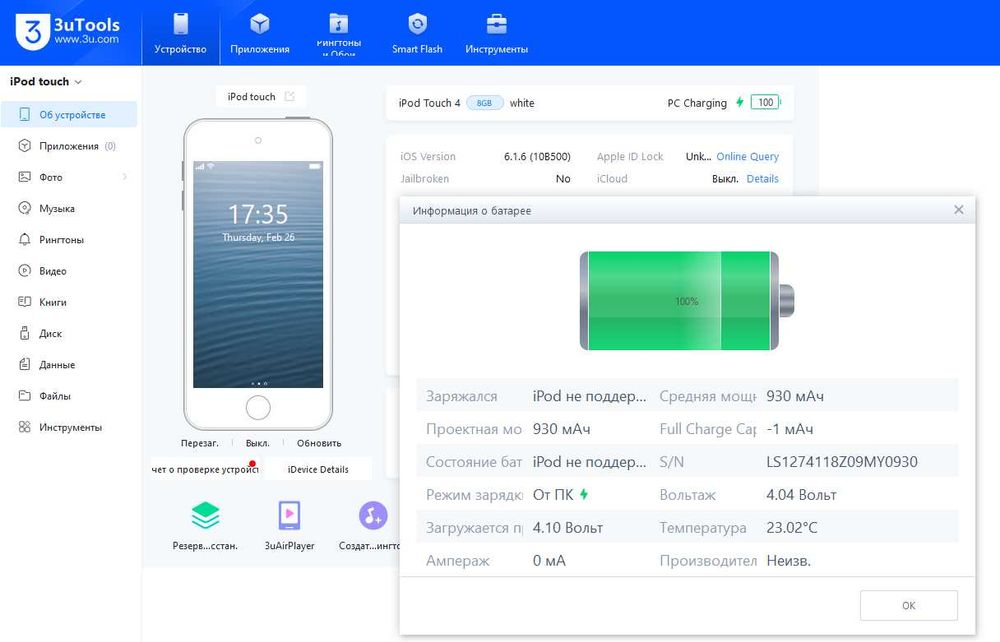Open the Приложения tab in top bar
Viewport: 1000px width, 642px height.
click(x=260, y=33)
